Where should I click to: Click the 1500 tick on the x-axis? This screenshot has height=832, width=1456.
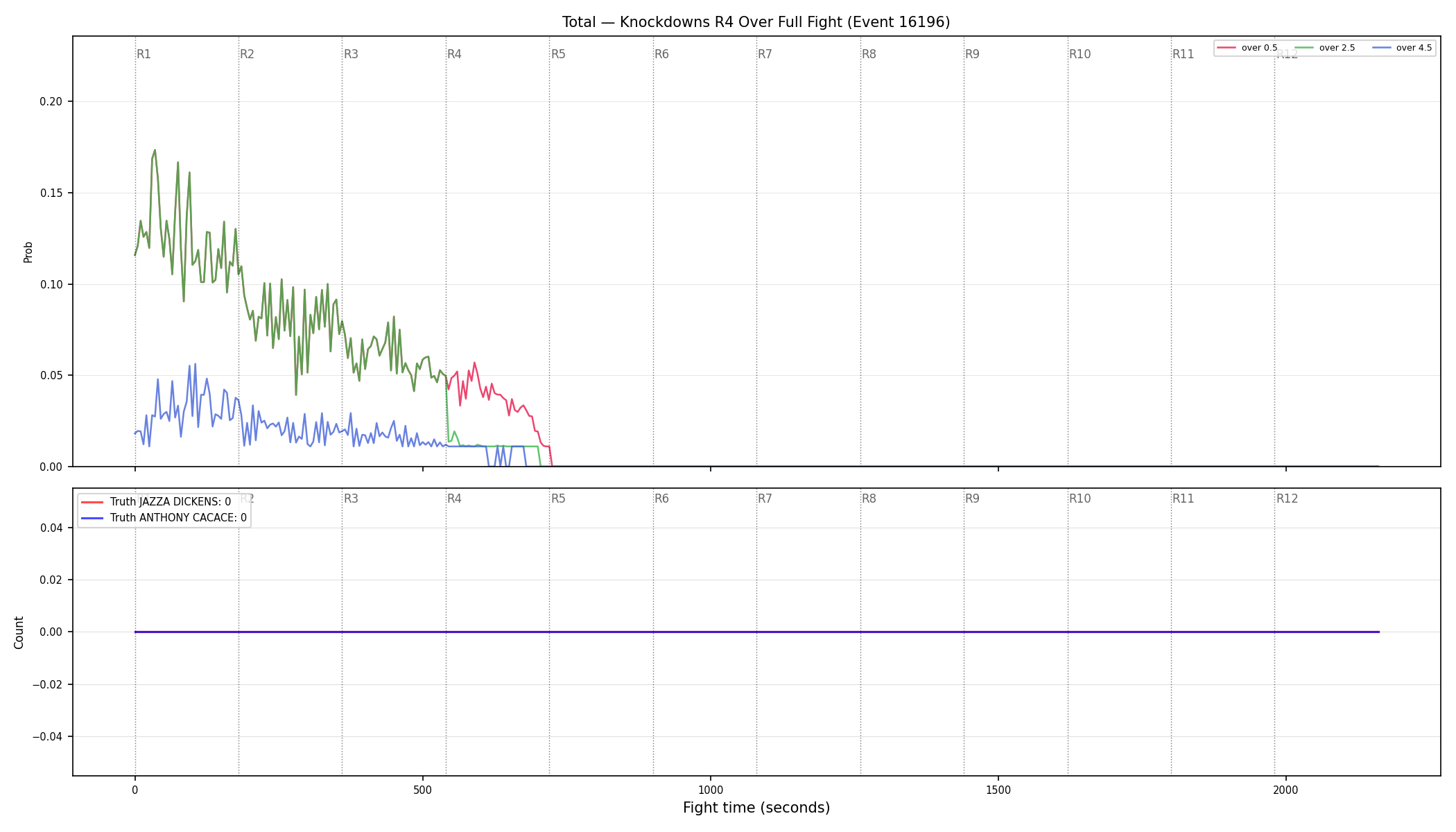[998, 790]
